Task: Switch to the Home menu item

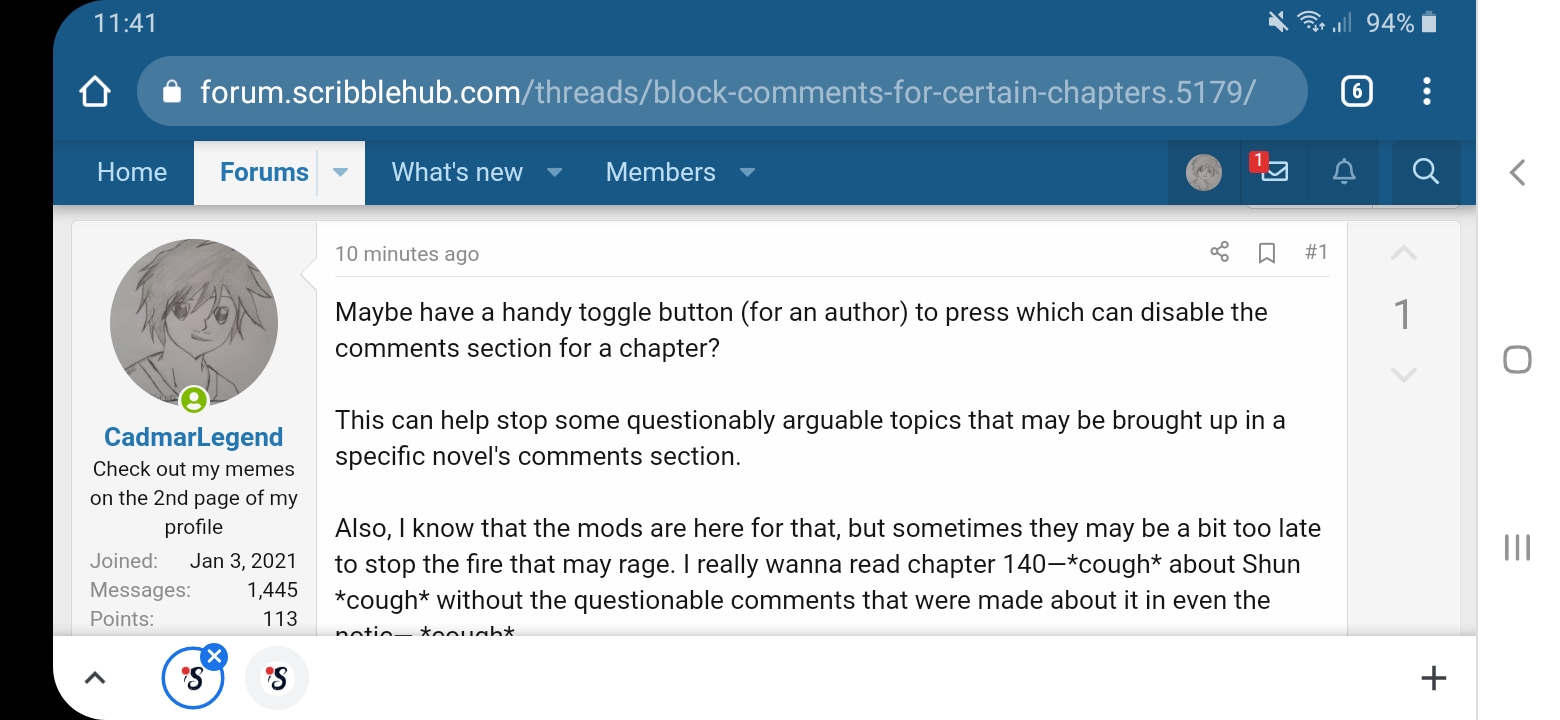Action: [x=131, y=172]
